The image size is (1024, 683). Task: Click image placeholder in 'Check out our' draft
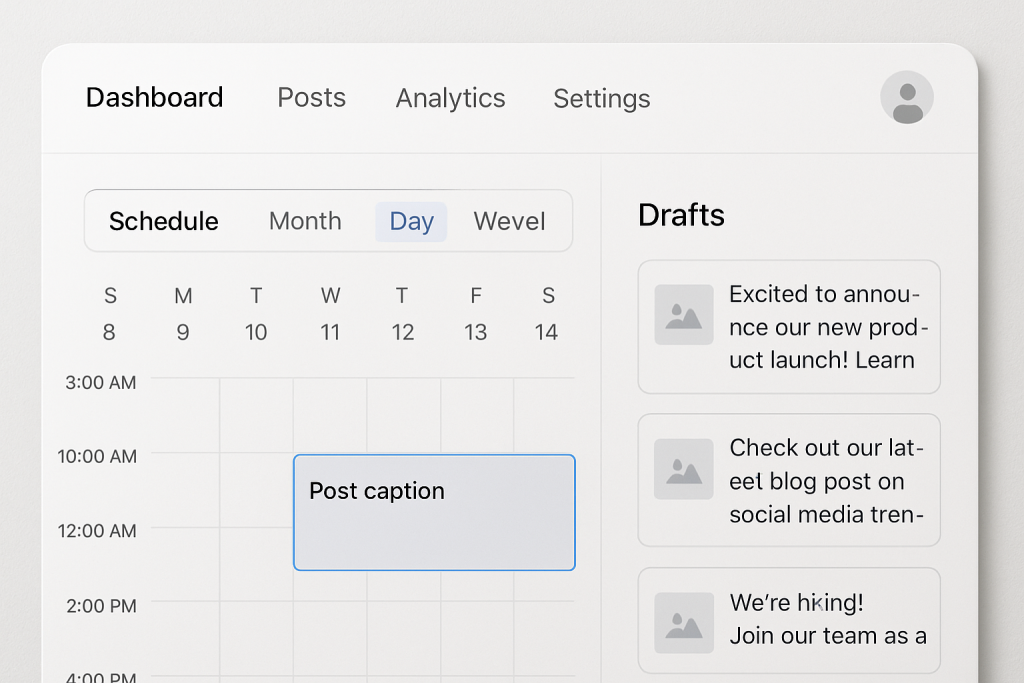pyautogui.click(x=684, y=469)
